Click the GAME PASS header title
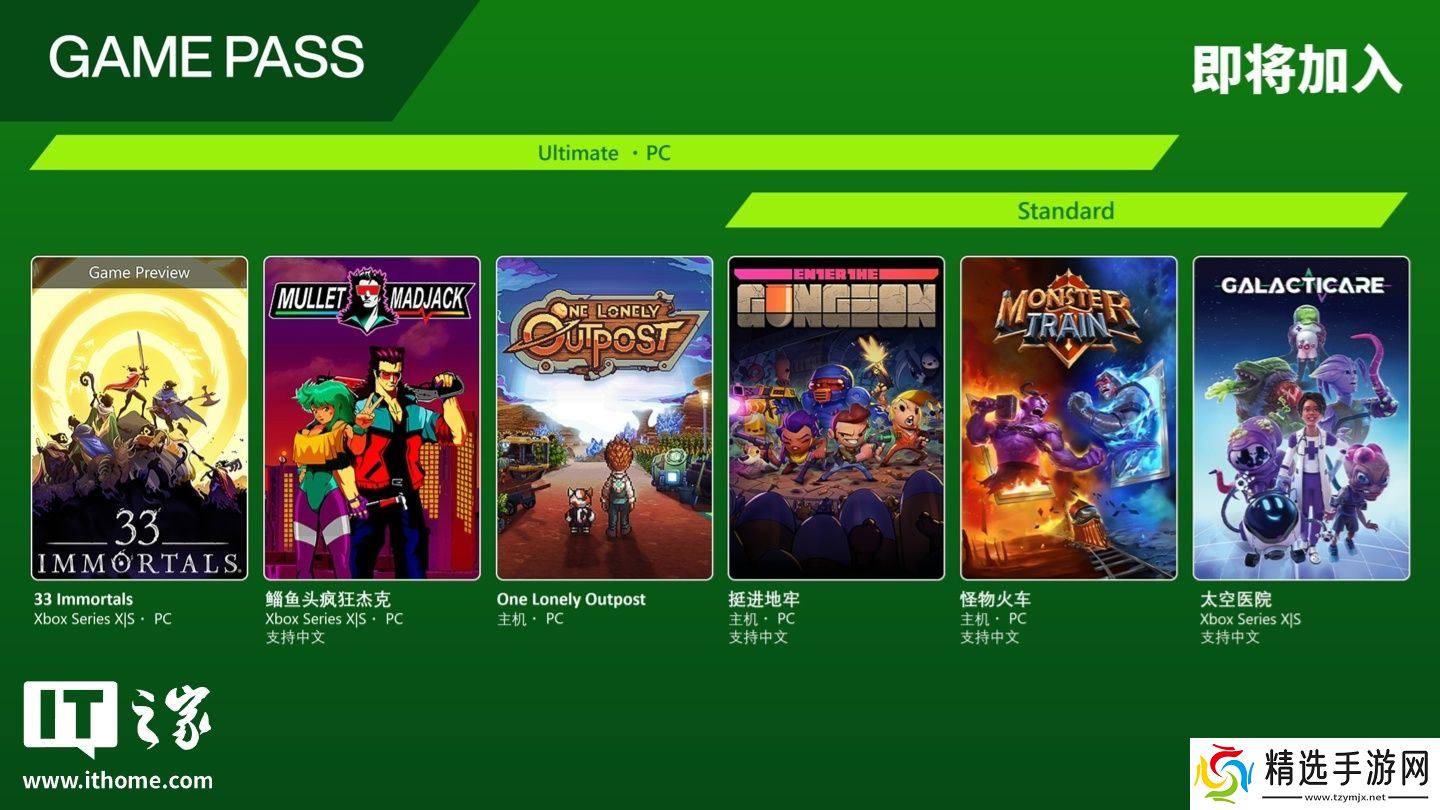Viewport: 1440px width, 810px height. [206, 56]
